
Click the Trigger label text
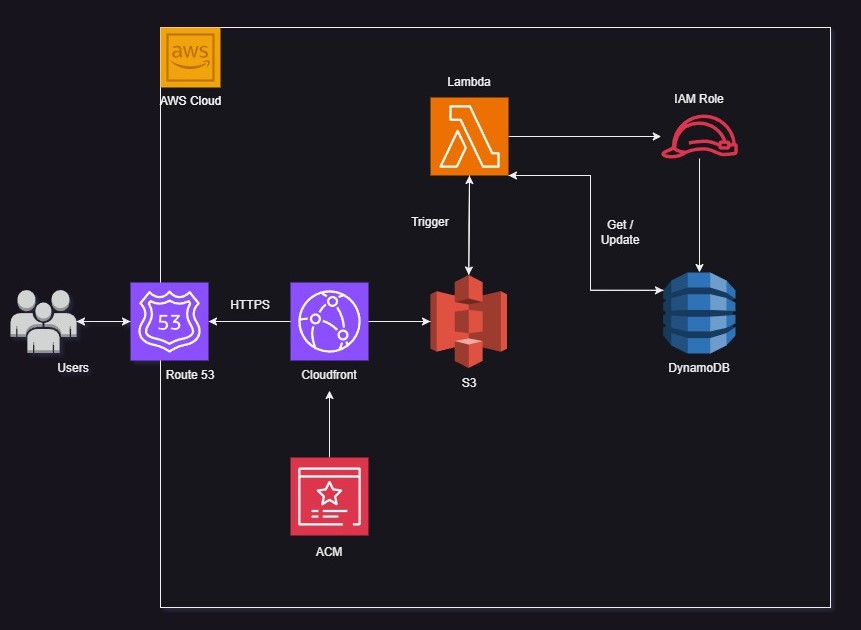(430, 221)
